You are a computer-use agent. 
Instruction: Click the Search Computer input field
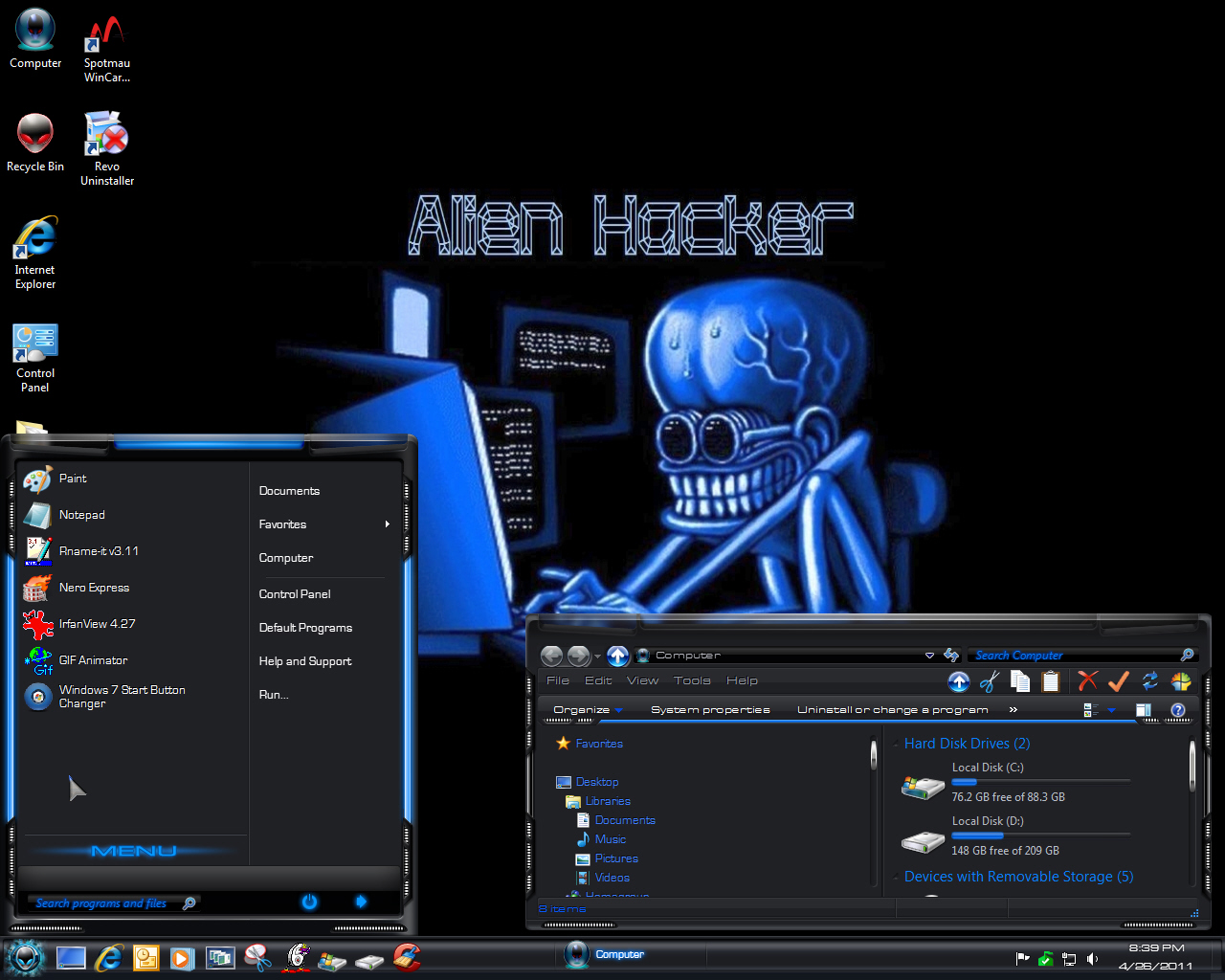(1082, 656)
